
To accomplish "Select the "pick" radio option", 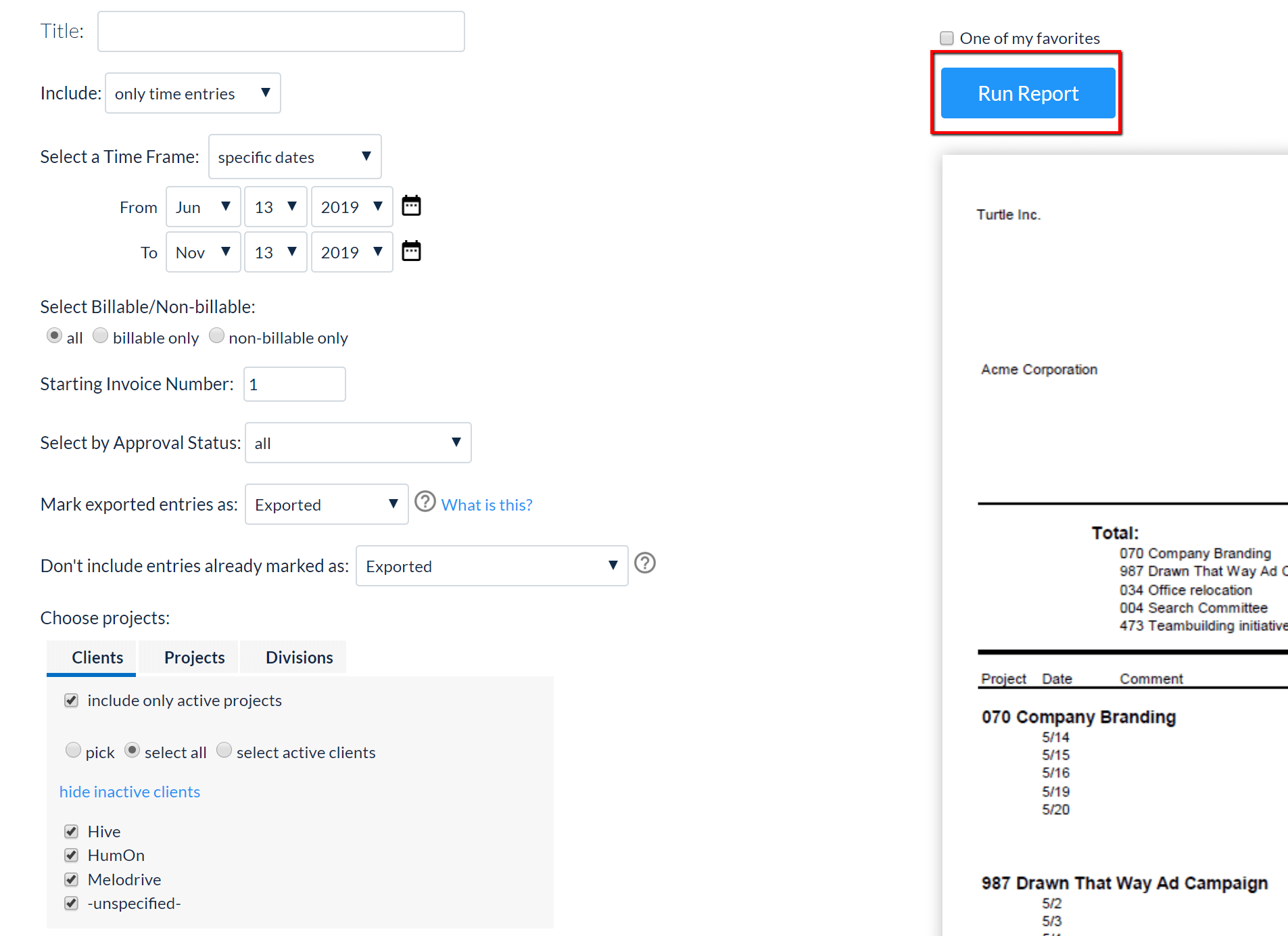I will point(73,750).
